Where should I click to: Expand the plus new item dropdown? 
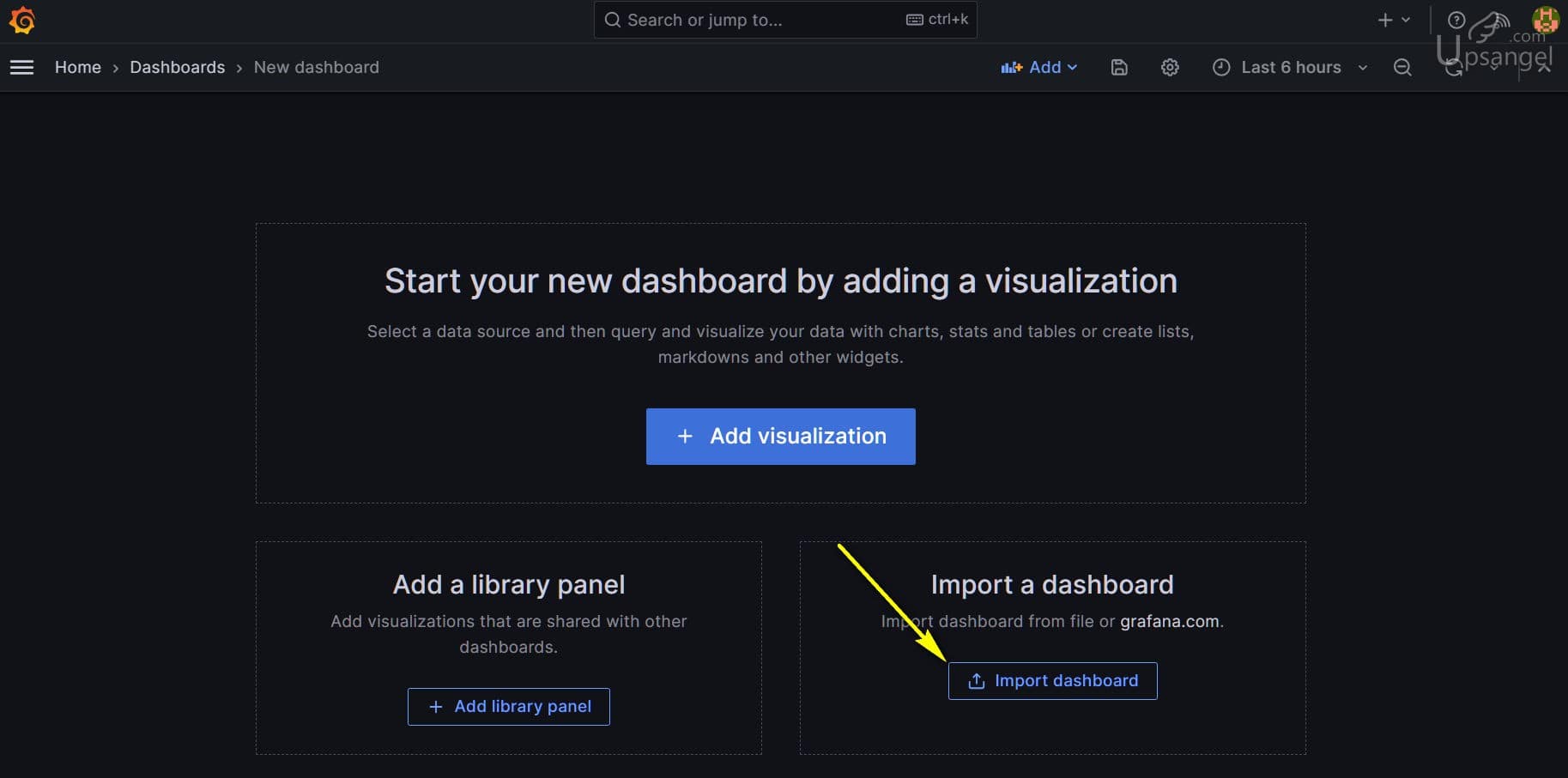(x=1393, y=20)
